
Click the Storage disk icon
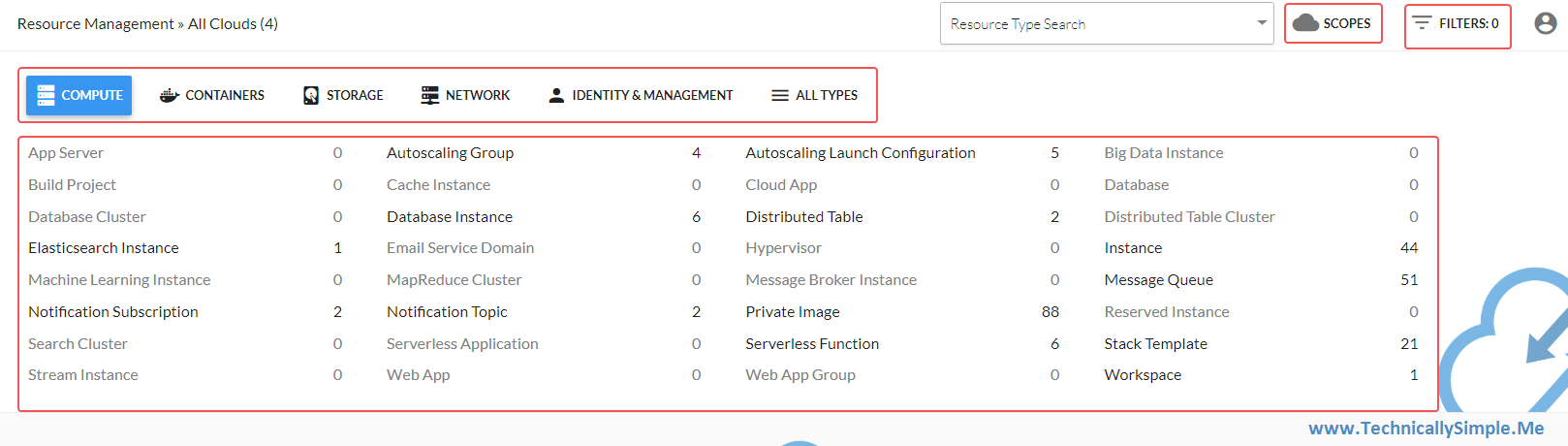311,95
